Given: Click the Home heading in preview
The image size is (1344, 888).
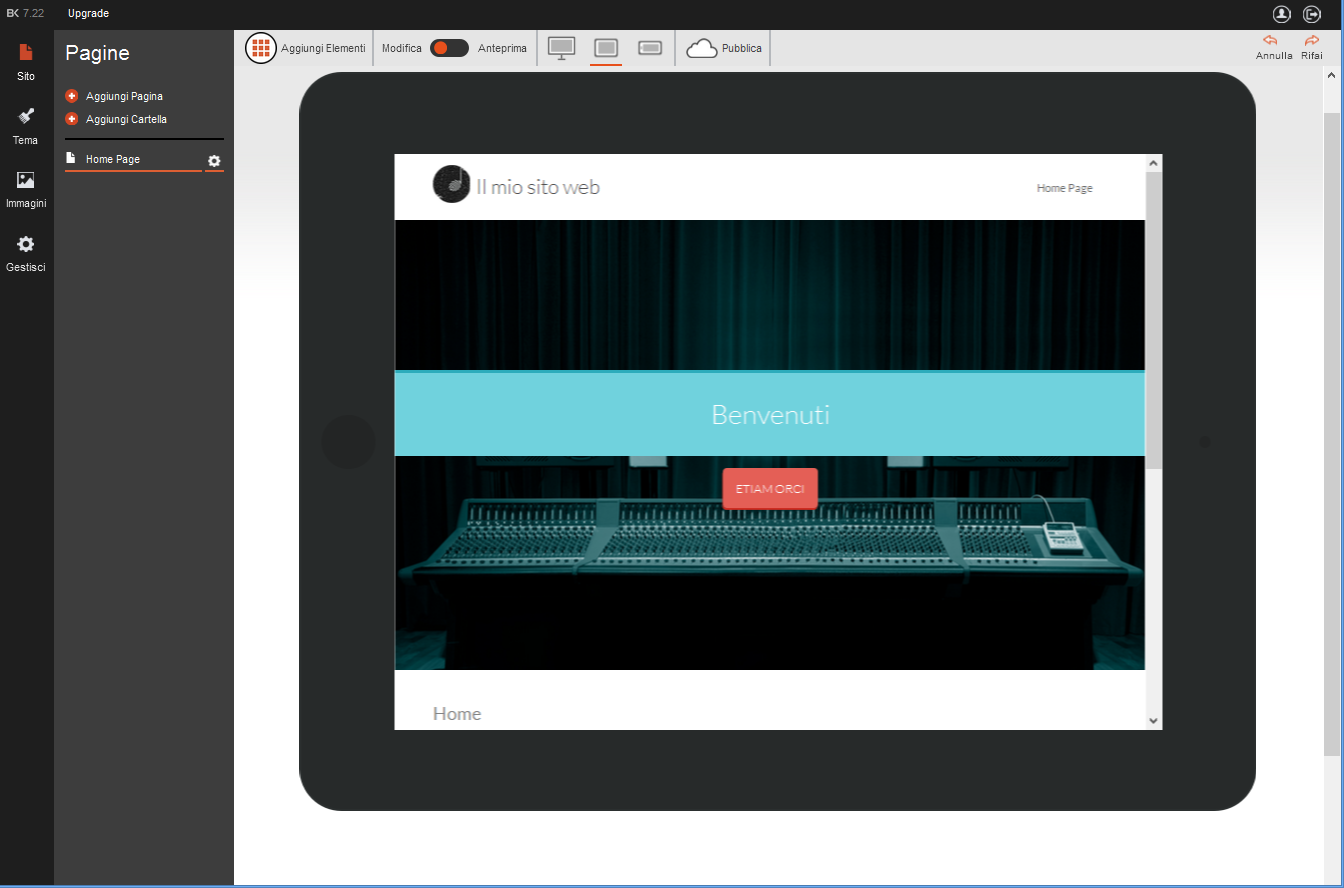Looking at the screenshot, I should 457,713.
